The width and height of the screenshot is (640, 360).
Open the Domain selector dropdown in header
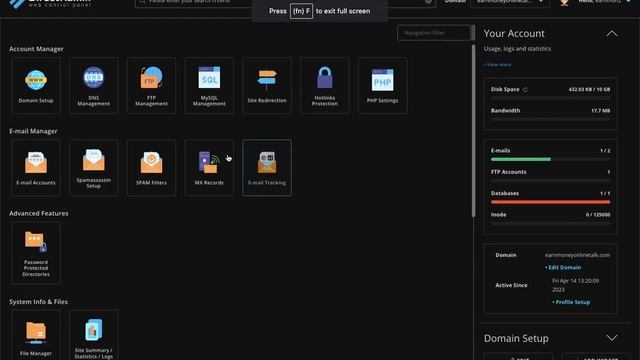tap(509, 2)
